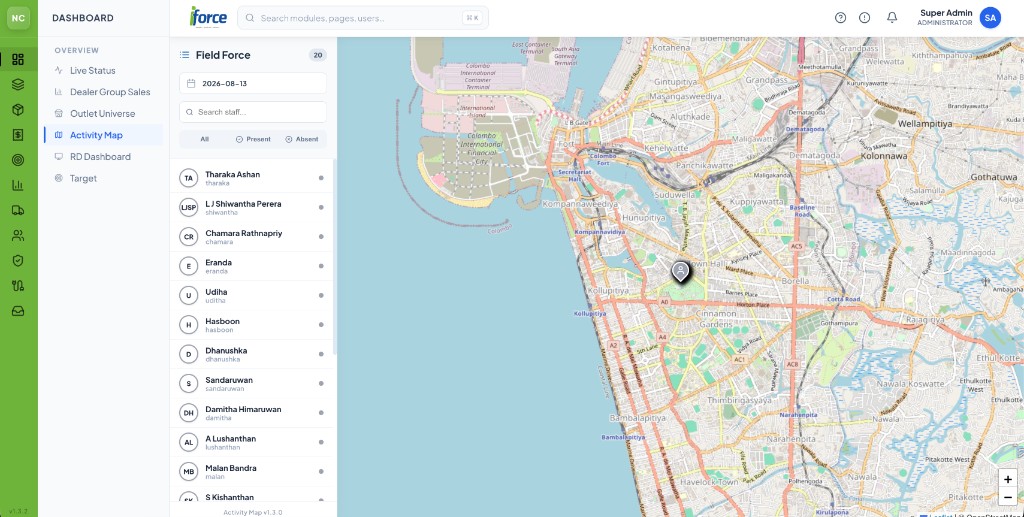Select Sandaruwan in staff list
The height and width of the screenshot is (517, 1024).
pyautogui.click(x=251, y=383)
